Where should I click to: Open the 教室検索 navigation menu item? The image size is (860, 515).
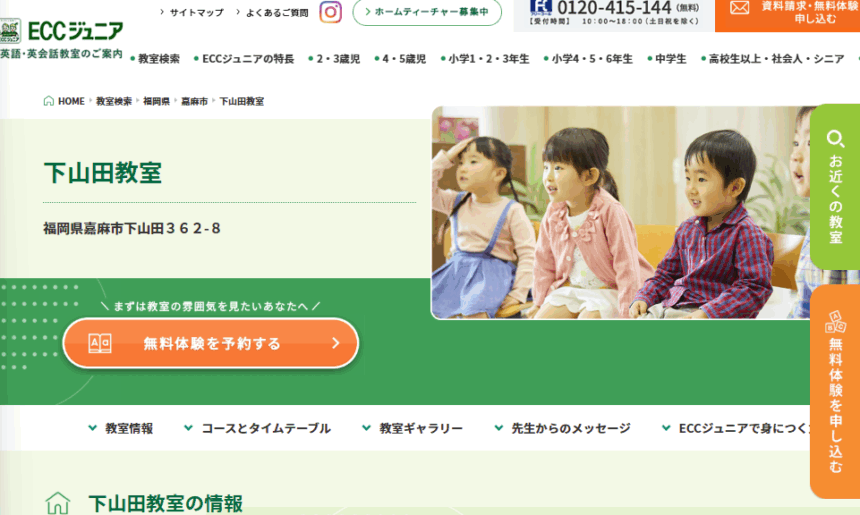pyautogui.click(x=155, y=59)
